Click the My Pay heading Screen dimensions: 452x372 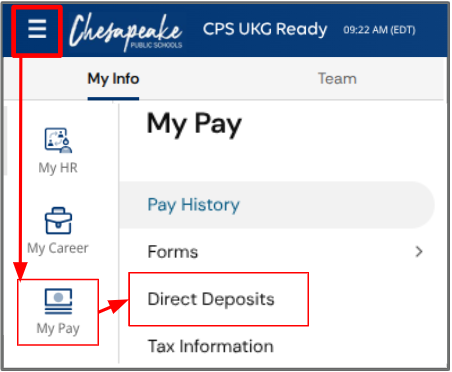point(194,124)
